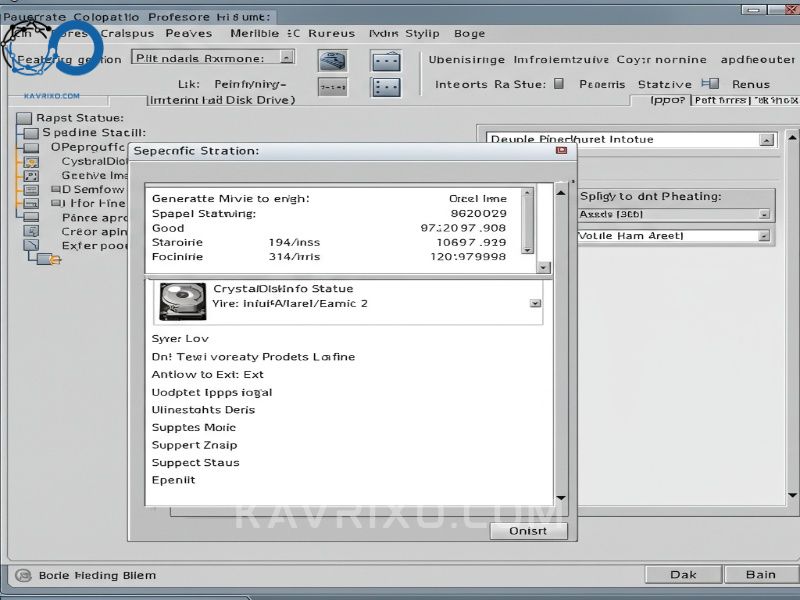Open the Axsds (3Gb) dropdown on the right panel
Viewport: 800px width, 600px height.
pyautogui.click(x=763, y=213)
